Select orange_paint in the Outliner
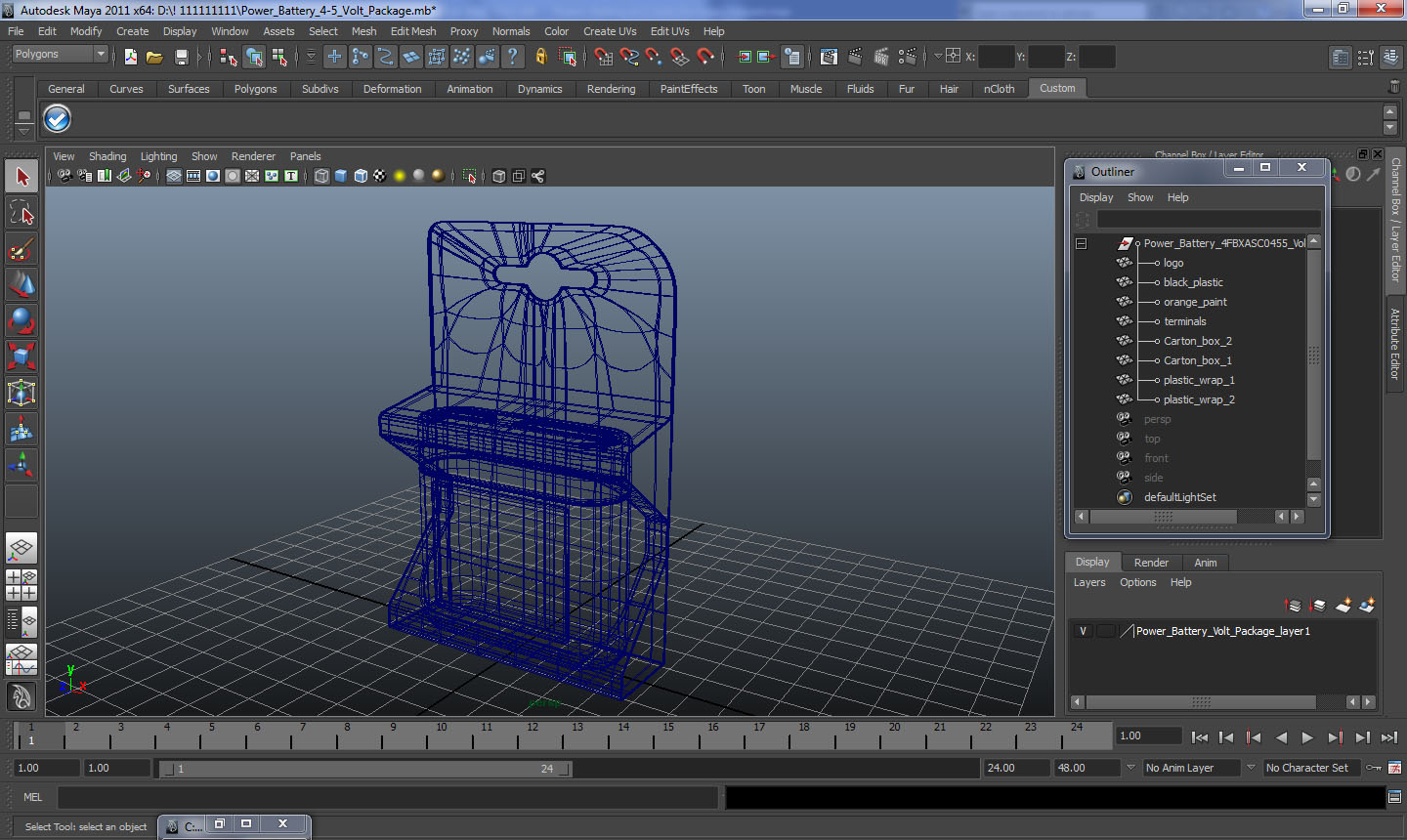The width and height of the screenshot is (1407, 840). click(x=1195, y=302)
